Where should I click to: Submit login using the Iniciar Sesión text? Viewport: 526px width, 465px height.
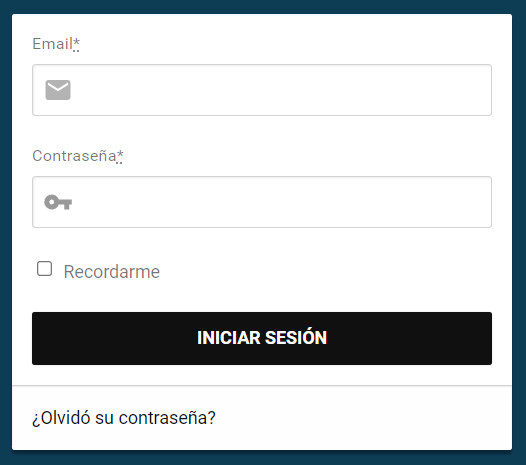click(262, 338)
